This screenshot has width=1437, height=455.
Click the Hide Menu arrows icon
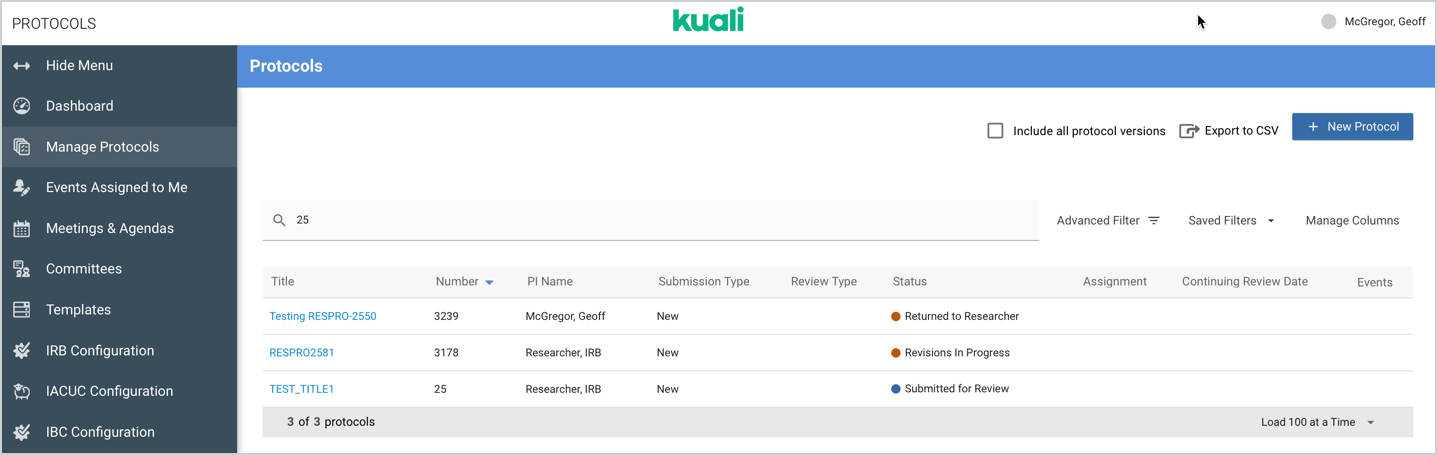[x=22, y=66]
